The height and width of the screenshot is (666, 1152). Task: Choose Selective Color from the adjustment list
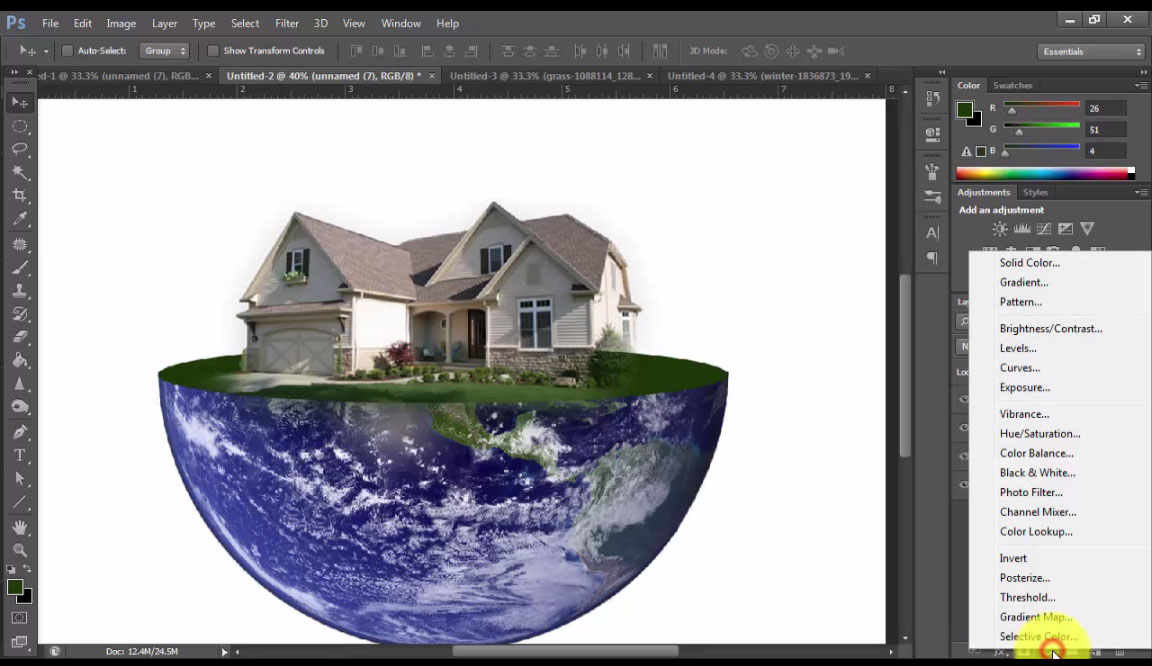point(1037,636)
